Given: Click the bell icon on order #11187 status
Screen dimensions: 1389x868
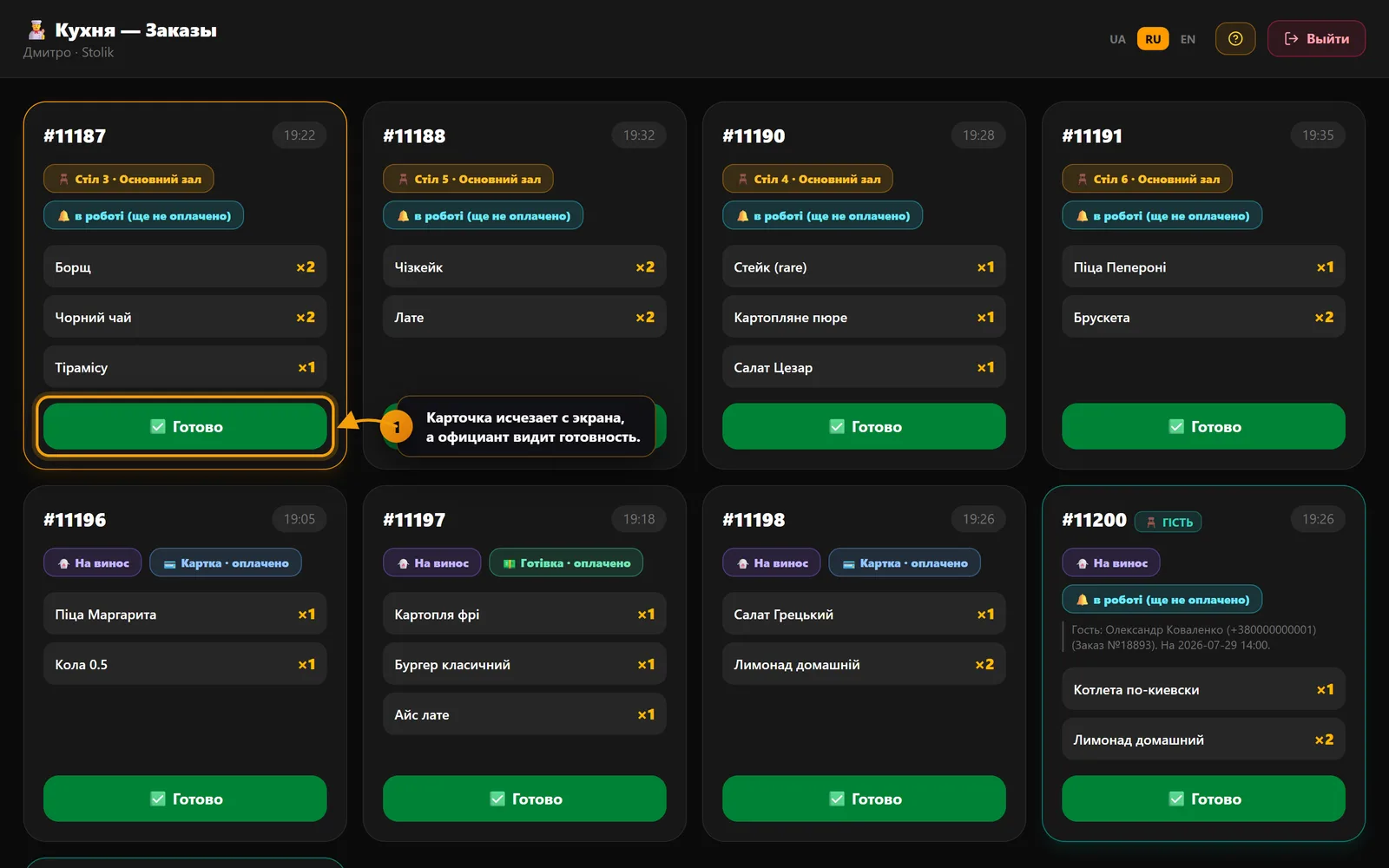Looking at the screenshot, I should pos(63,216).
